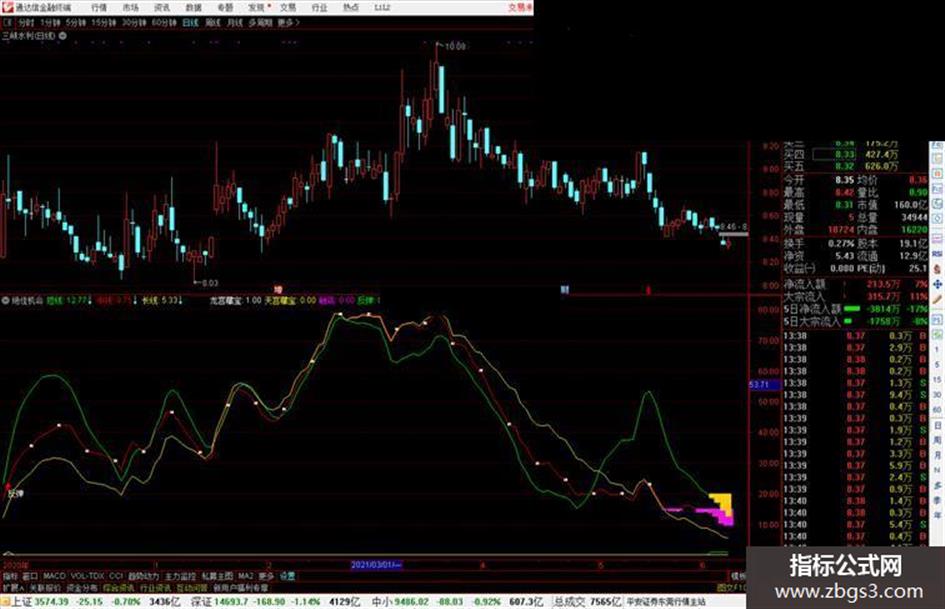Switch to 5分钟 chart period
Viewport: 945px width, 609px height.
(x=75, y=22)
